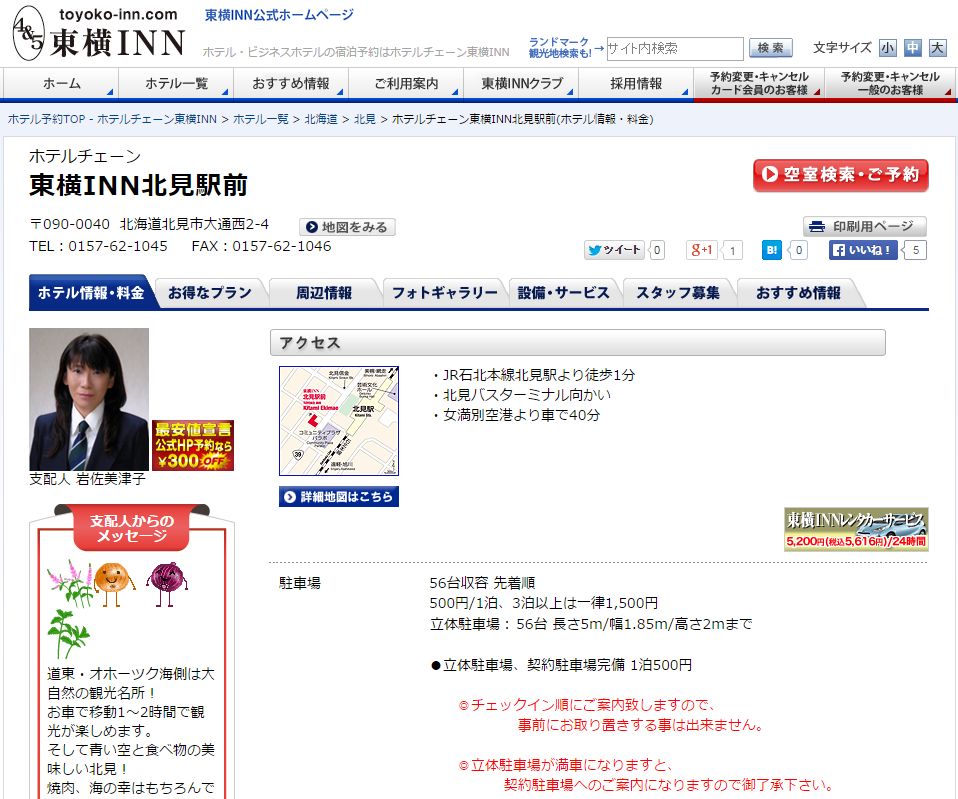Switch to the スタッフ募集 tab
The image size is (958, 799).
click(678, 293)
